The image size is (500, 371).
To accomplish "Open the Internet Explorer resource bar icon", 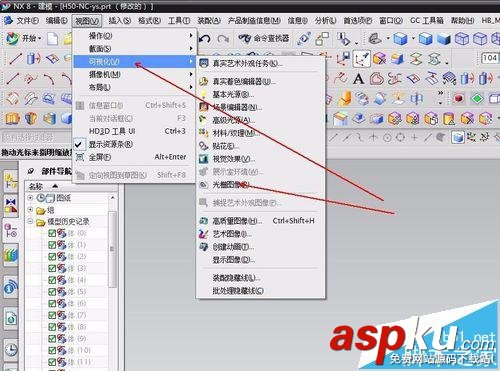I will coord(11,318).
